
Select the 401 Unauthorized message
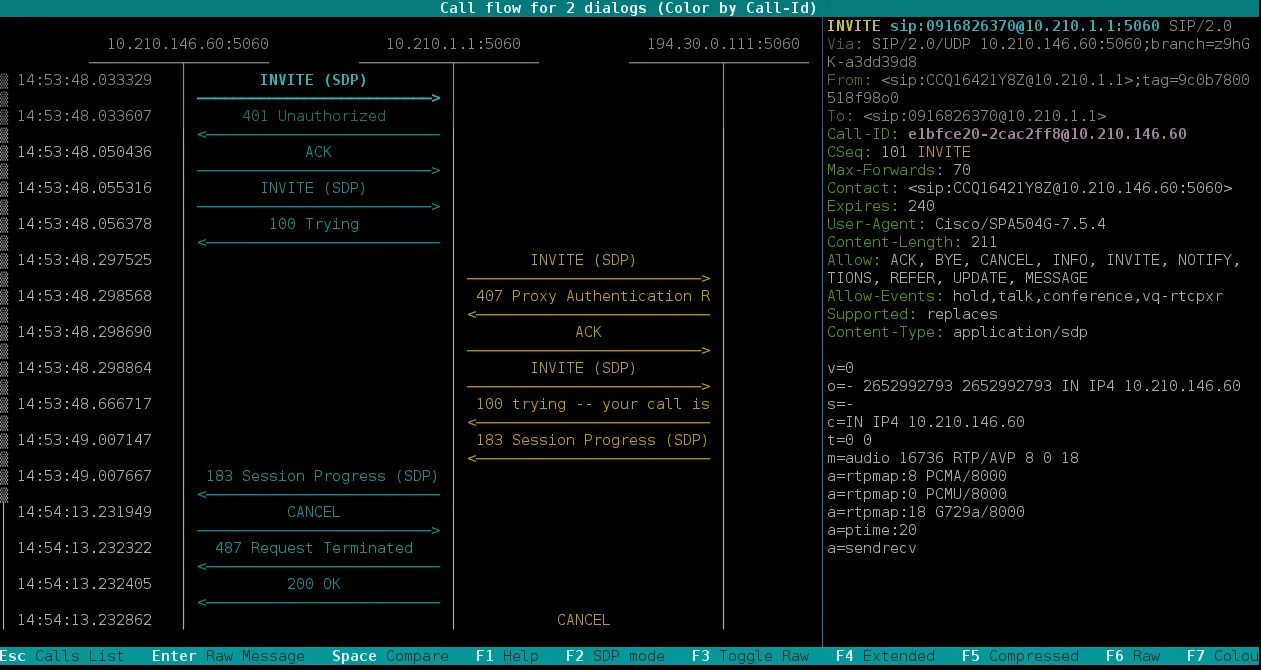coord(313,116)
